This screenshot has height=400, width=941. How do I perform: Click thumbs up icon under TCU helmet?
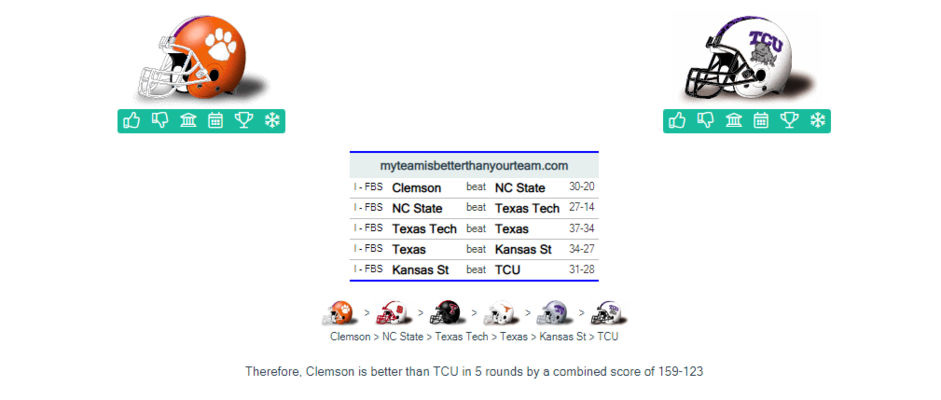pos(677,121)
